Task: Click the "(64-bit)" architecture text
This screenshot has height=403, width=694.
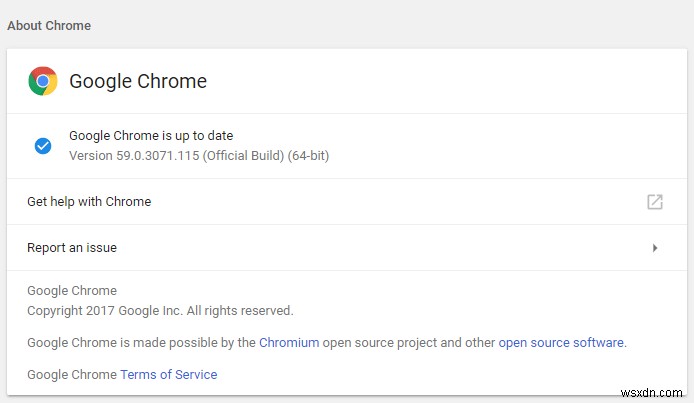Action: tap(308, 156)
